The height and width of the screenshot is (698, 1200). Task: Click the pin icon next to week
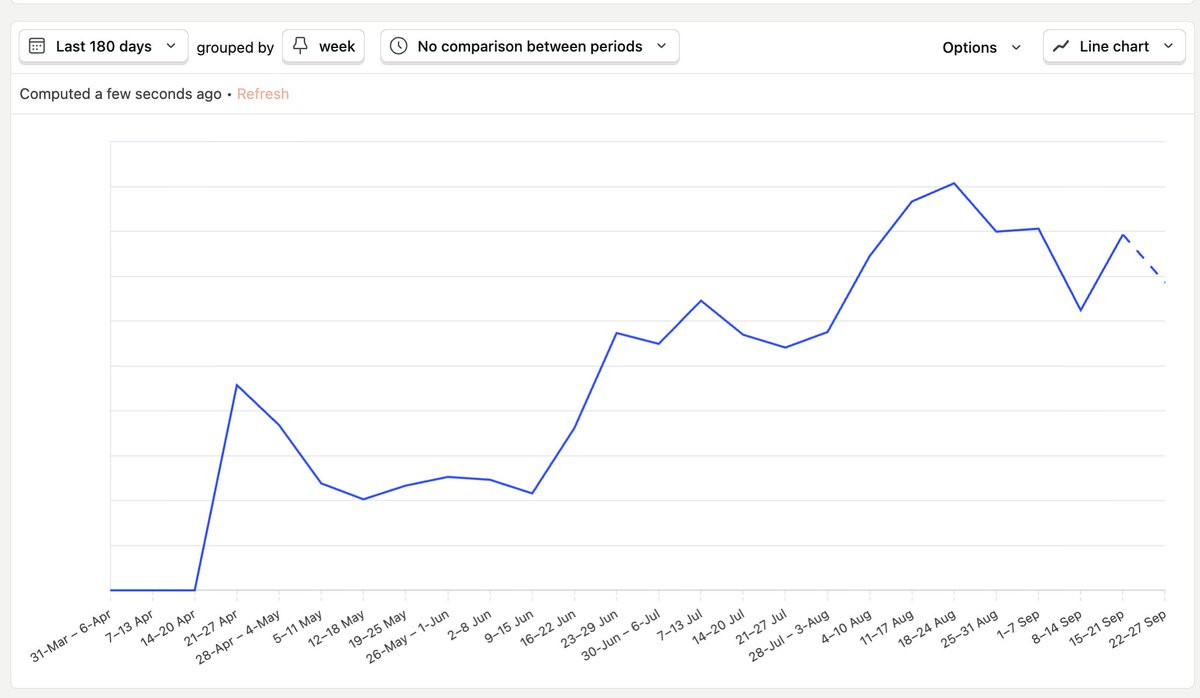pyautogui.click(x=300, y=46)
